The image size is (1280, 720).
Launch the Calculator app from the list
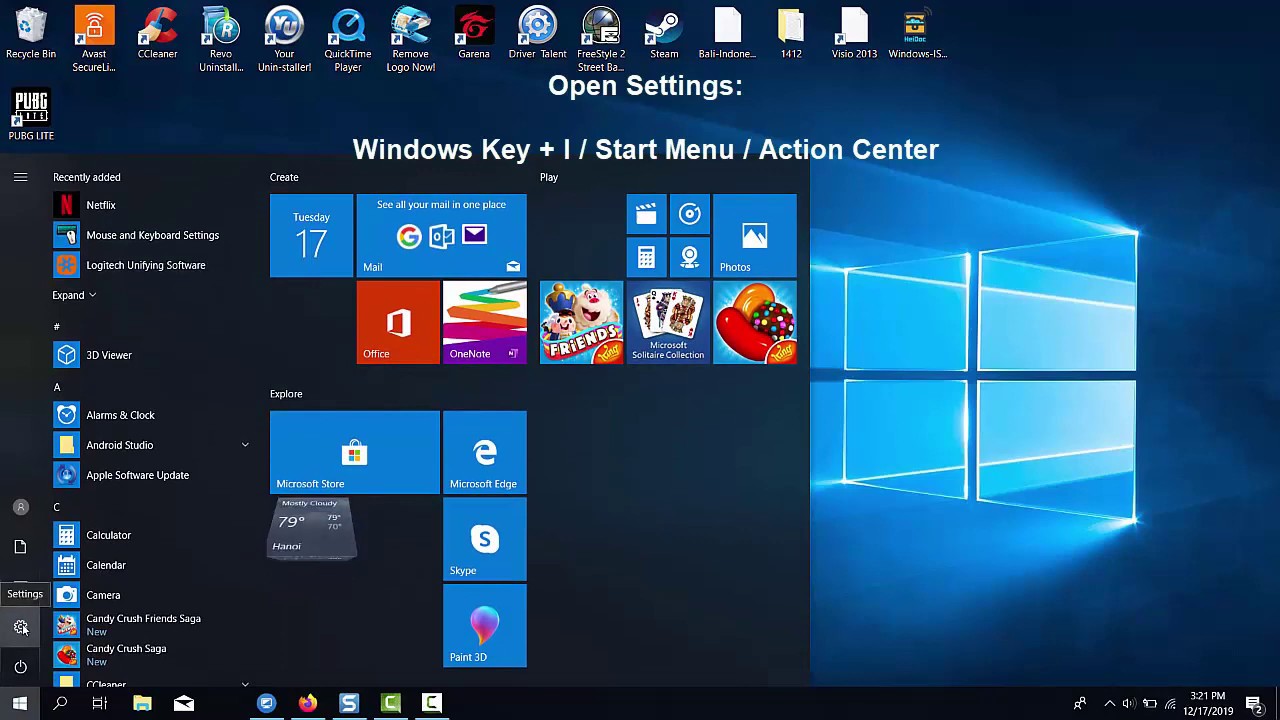150,535
